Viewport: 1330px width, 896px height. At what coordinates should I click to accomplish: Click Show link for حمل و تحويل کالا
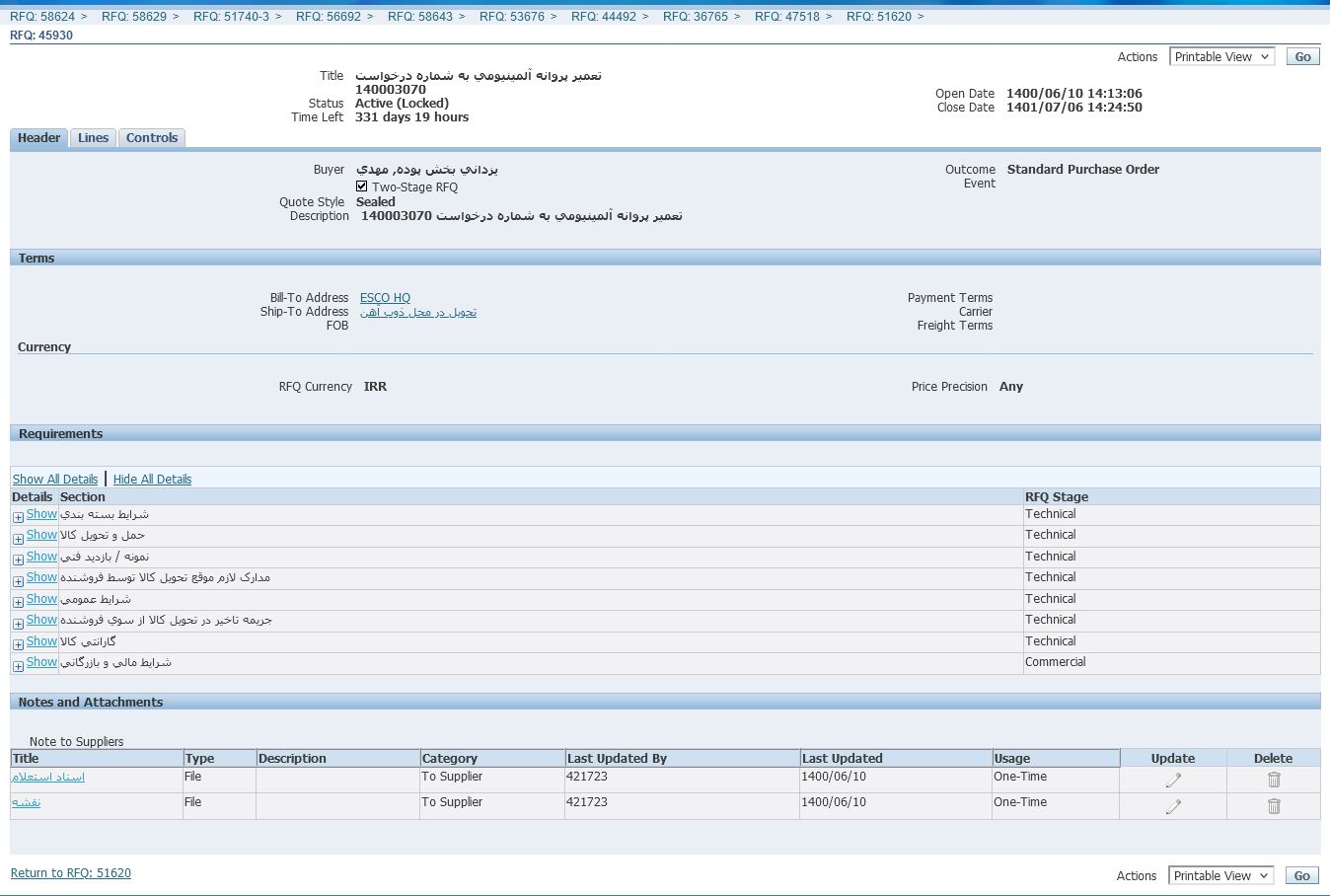click(41, 535)
